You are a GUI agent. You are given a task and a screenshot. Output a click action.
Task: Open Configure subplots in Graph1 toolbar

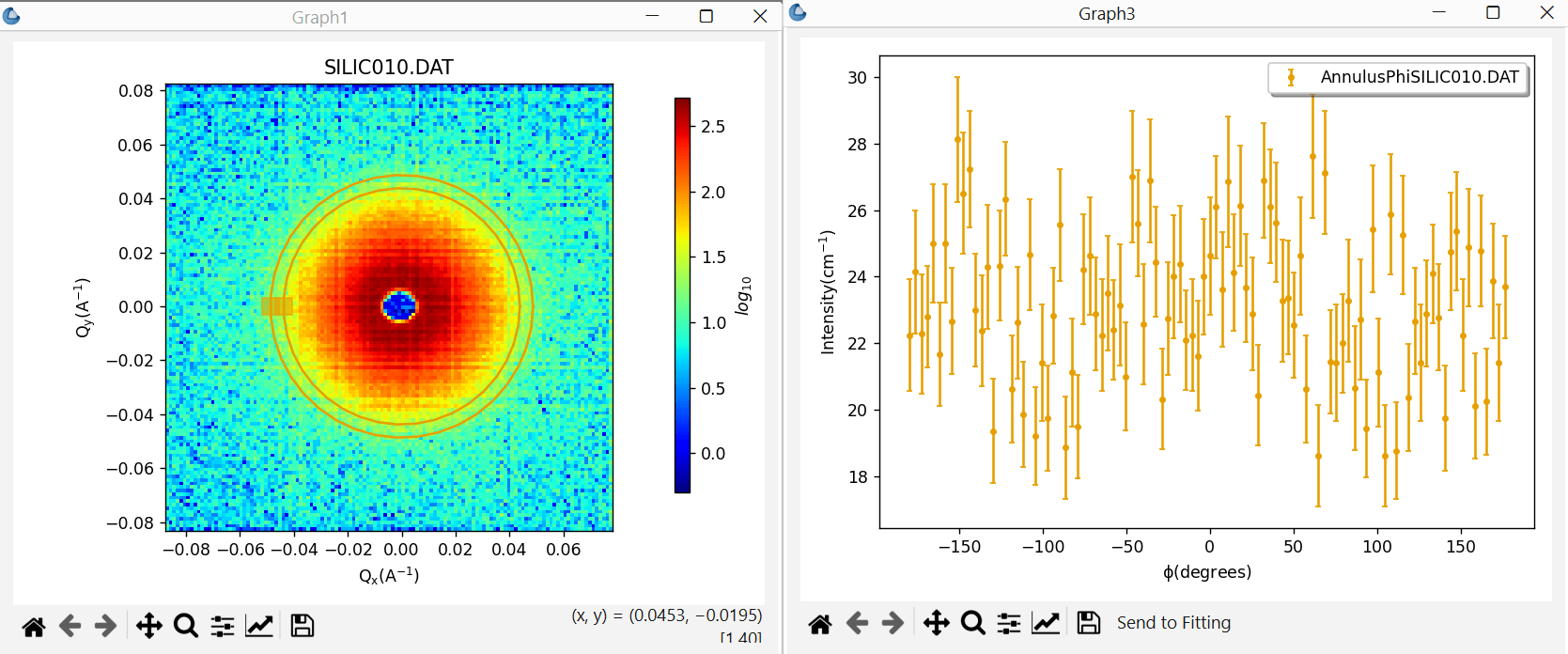(223, 626)
